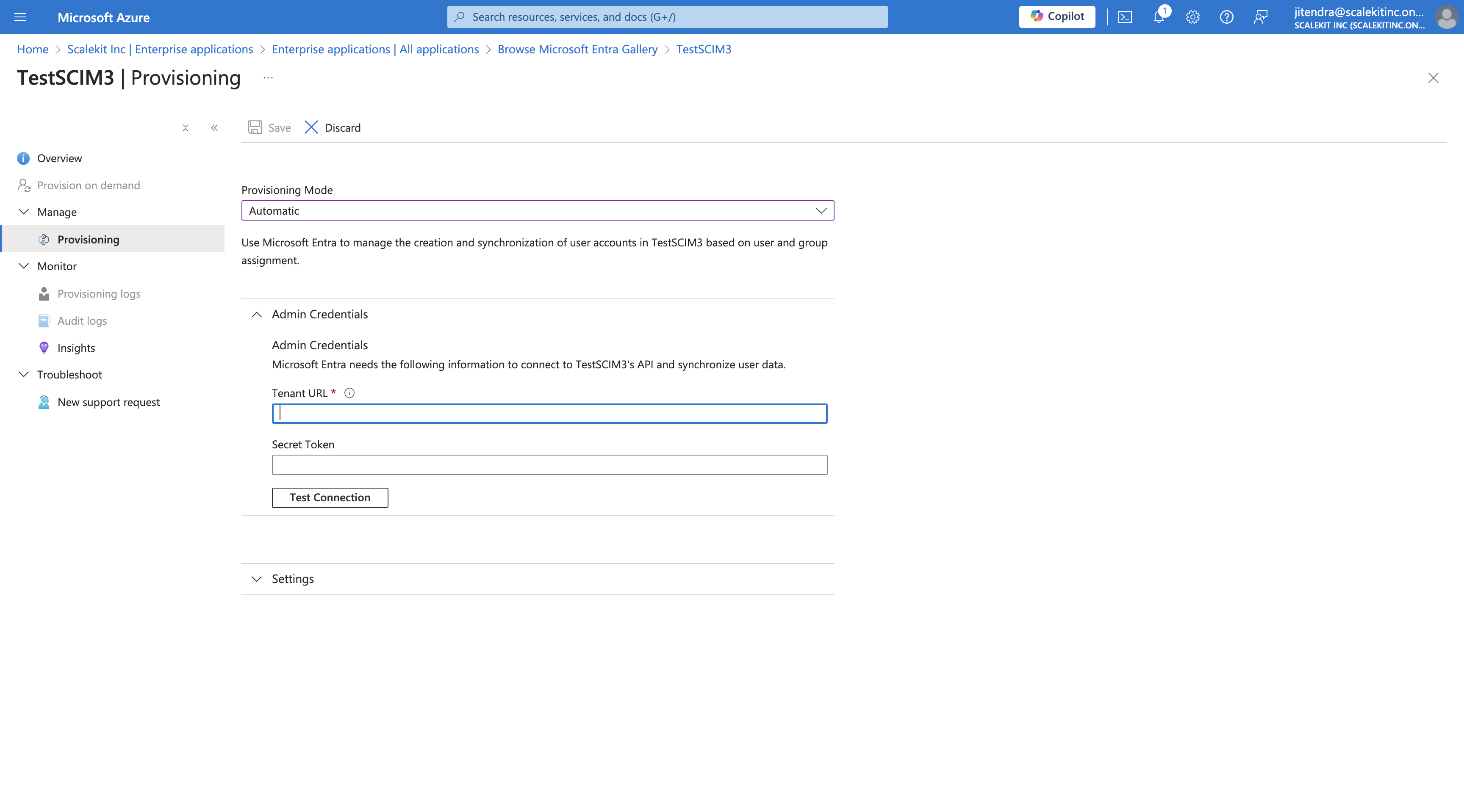Click the Discard label
The width and height of the screenshot is (1464, 812).
[x=343, y=128]
